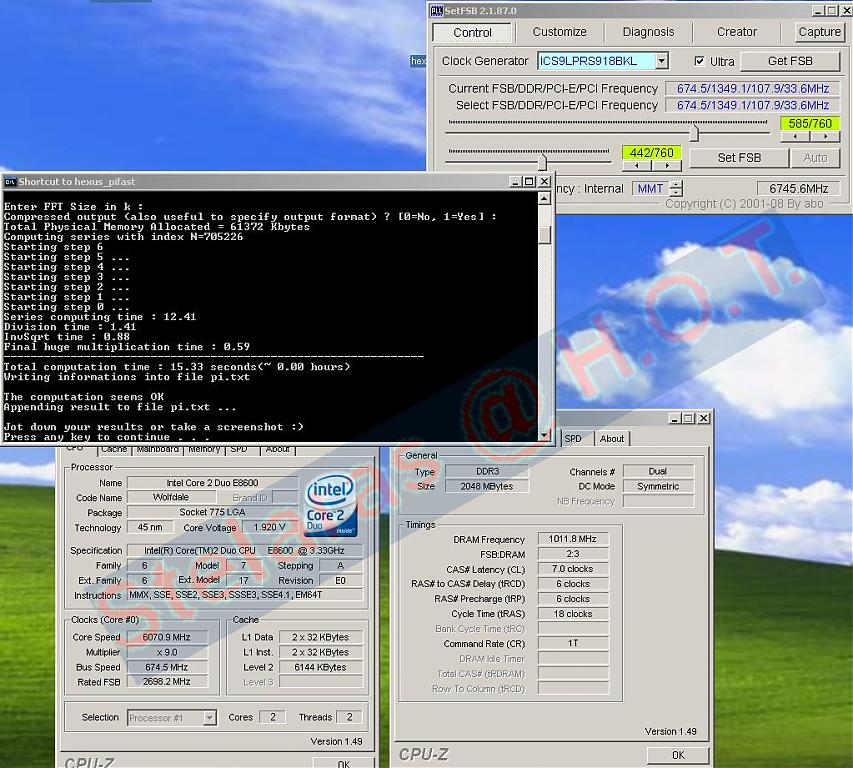
Task: Click the left arrow under 442/760
Action: point(636,165)
